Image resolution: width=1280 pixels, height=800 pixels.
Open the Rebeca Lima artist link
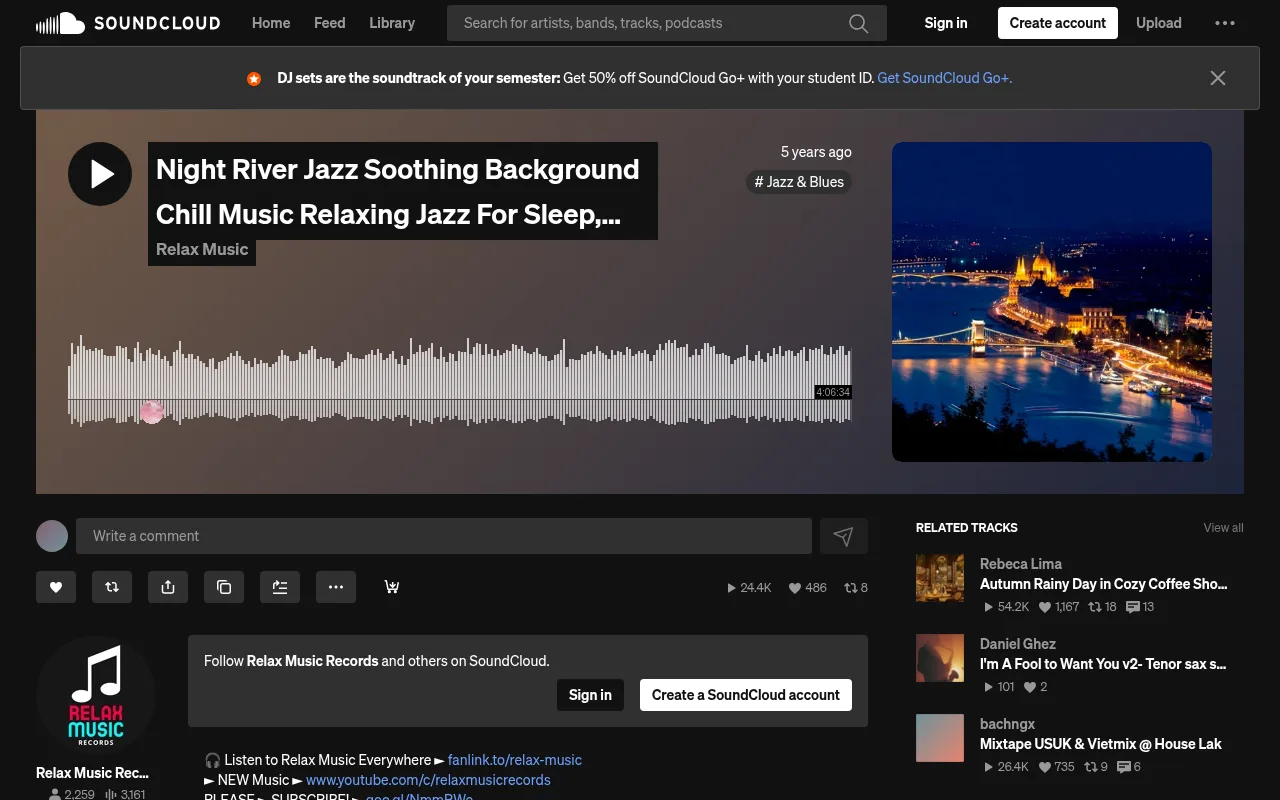(1021, 564)
